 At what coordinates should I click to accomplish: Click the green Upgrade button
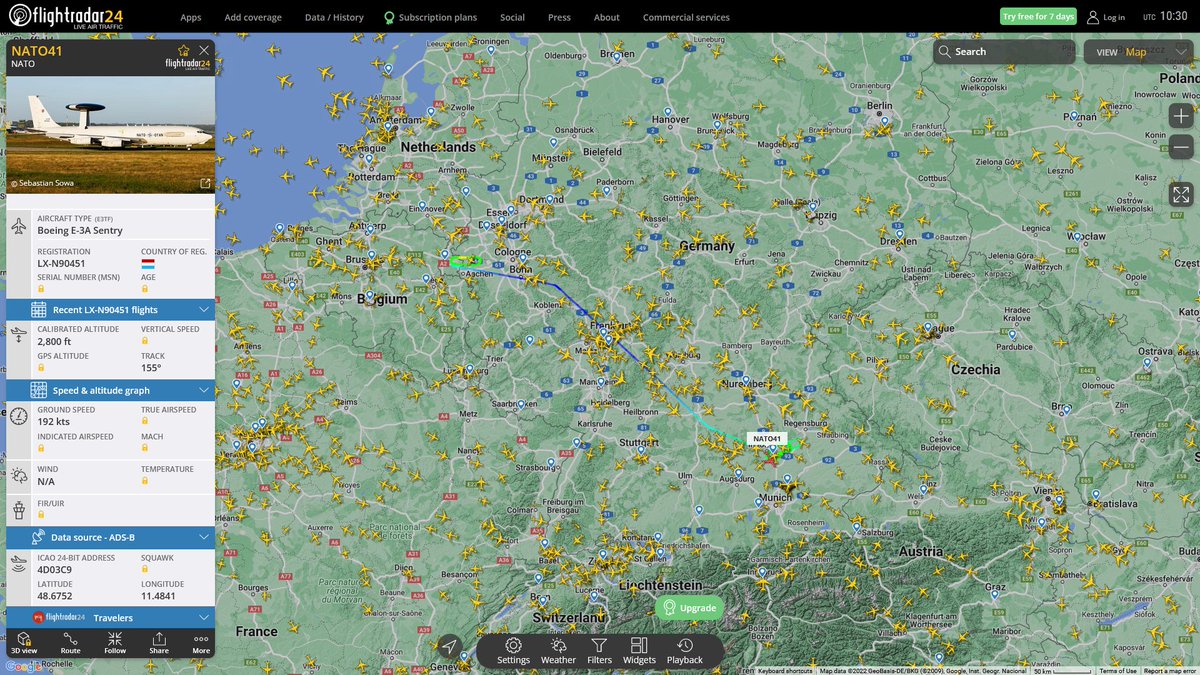690,608
